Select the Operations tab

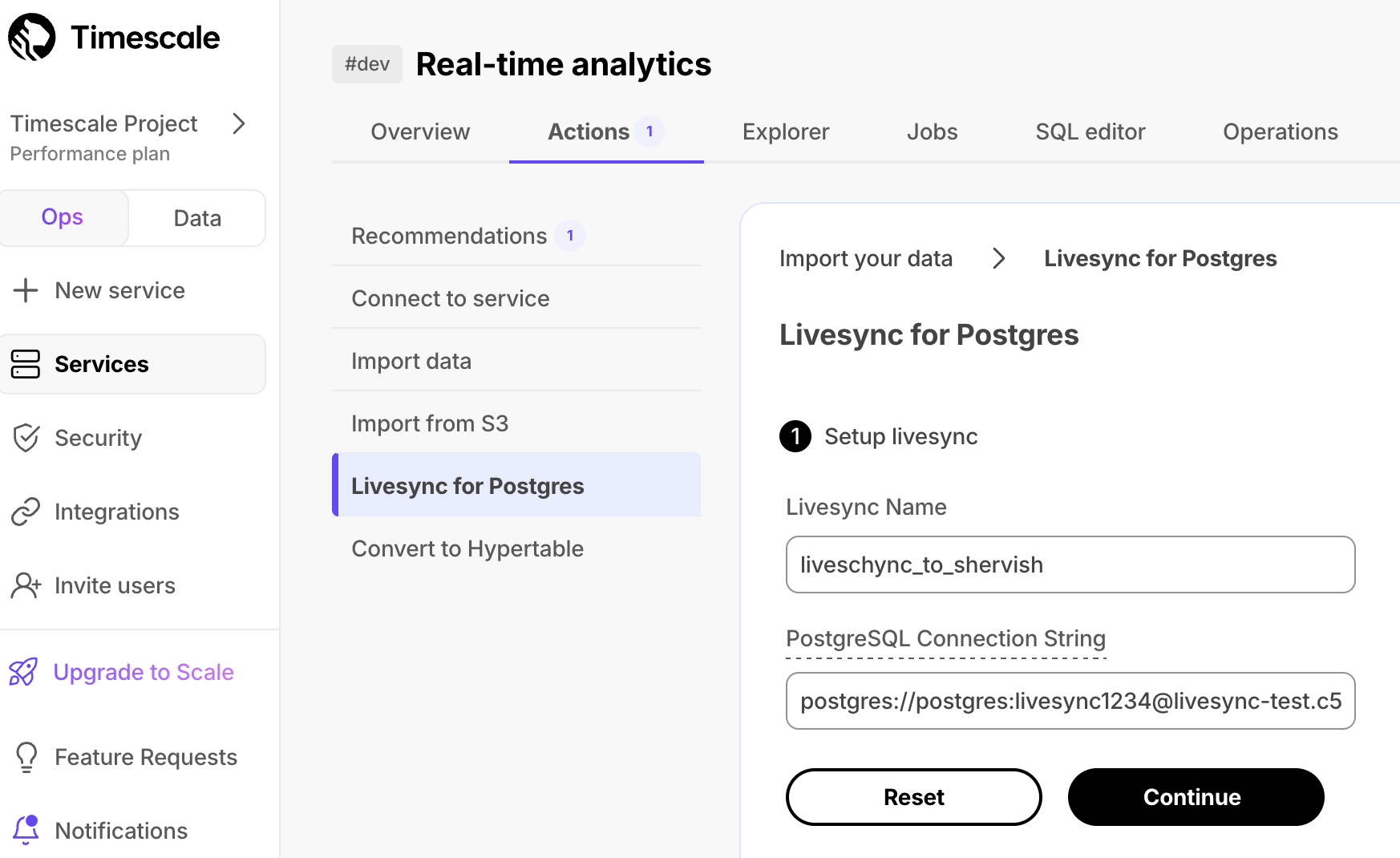coord(1280,132)
